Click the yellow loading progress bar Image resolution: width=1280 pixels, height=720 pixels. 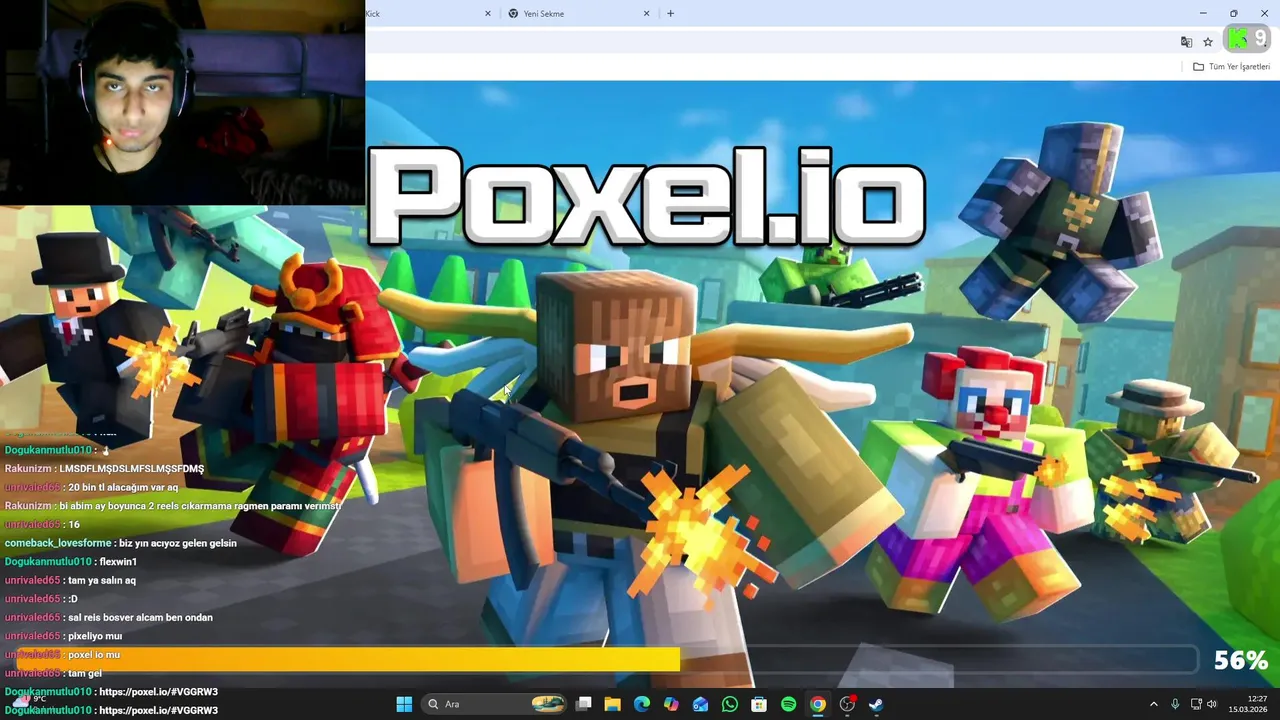point(348,660)
